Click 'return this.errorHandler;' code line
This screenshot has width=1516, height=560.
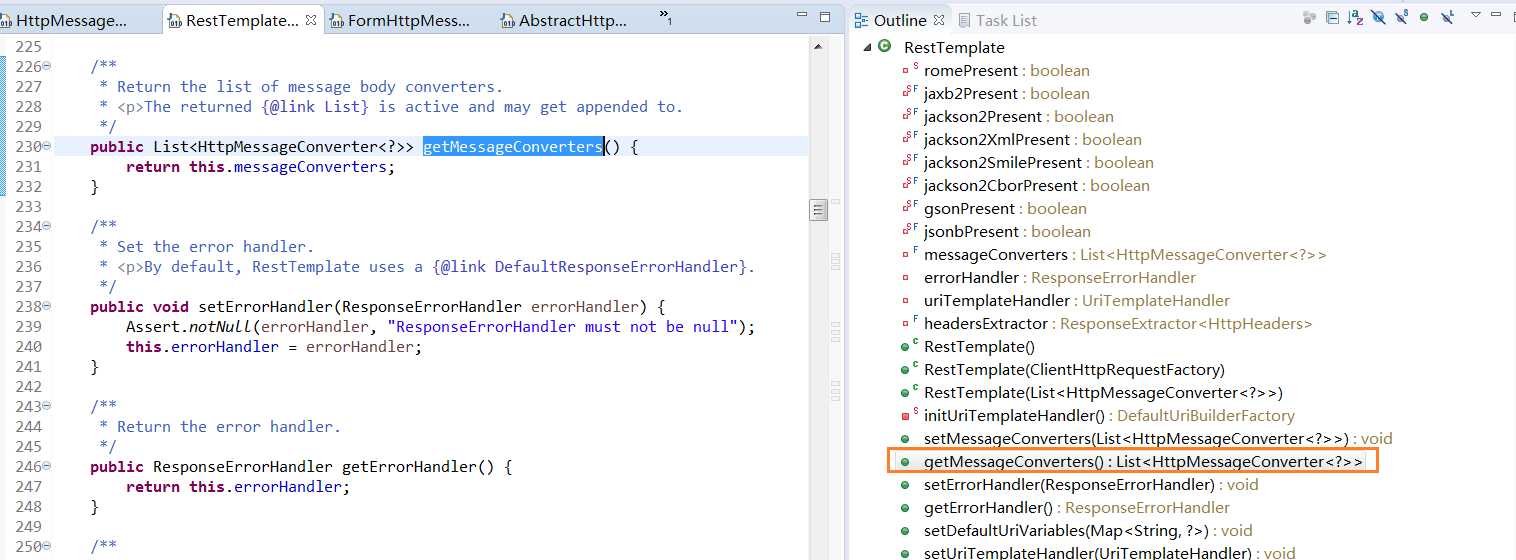coord(238,486)
